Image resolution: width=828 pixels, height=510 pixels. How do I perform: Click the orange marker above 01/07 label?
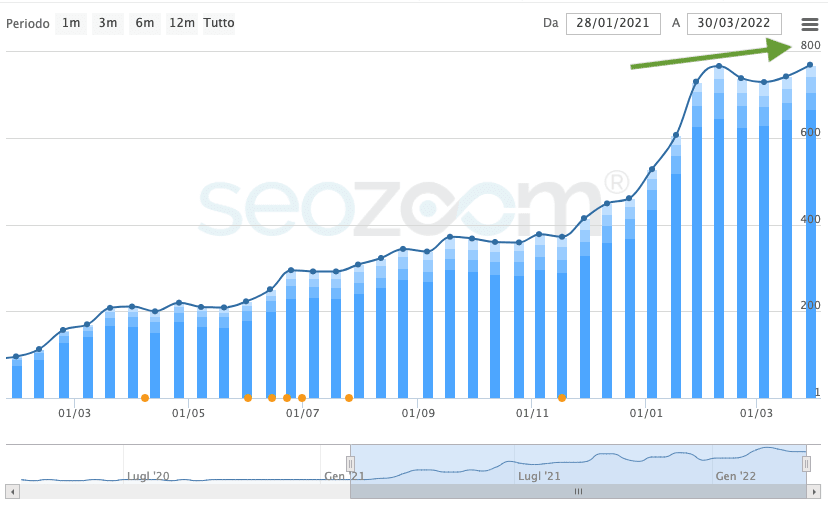coord(302,398)
